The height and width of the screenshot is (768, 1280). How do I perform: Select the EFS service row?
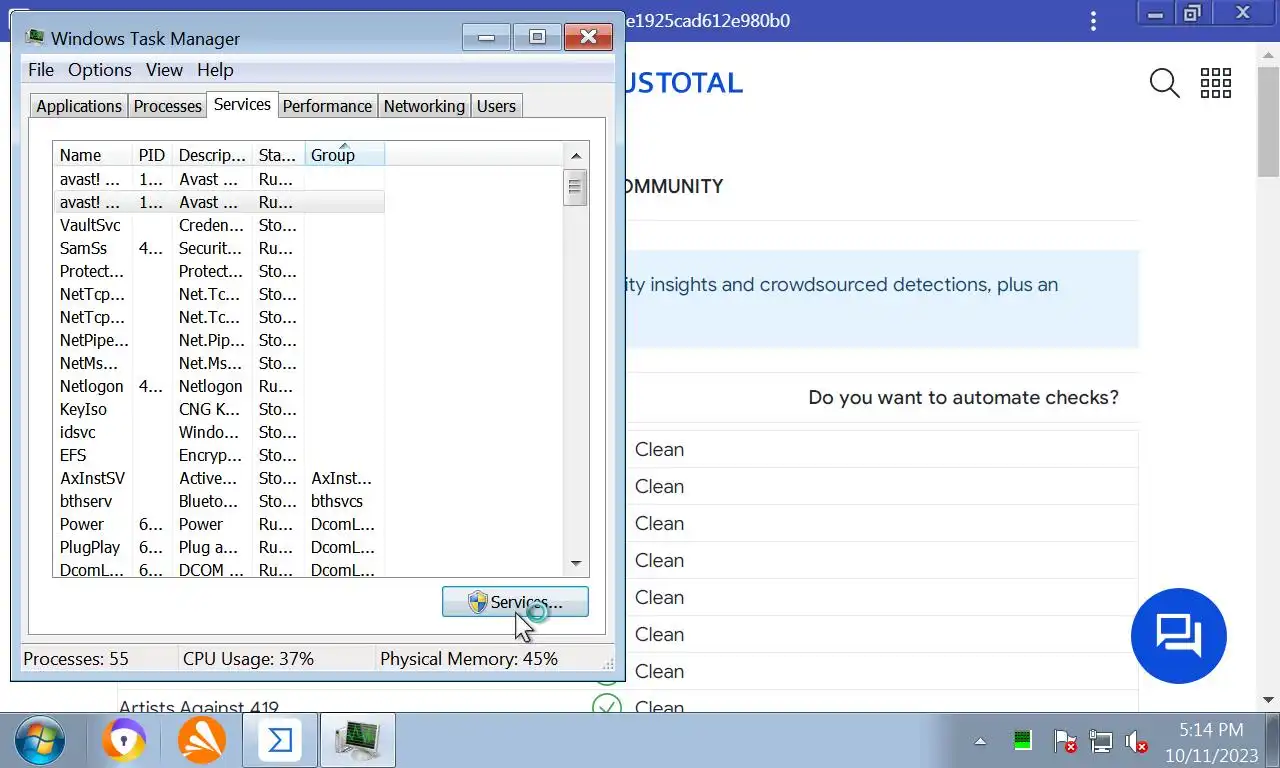219,455
